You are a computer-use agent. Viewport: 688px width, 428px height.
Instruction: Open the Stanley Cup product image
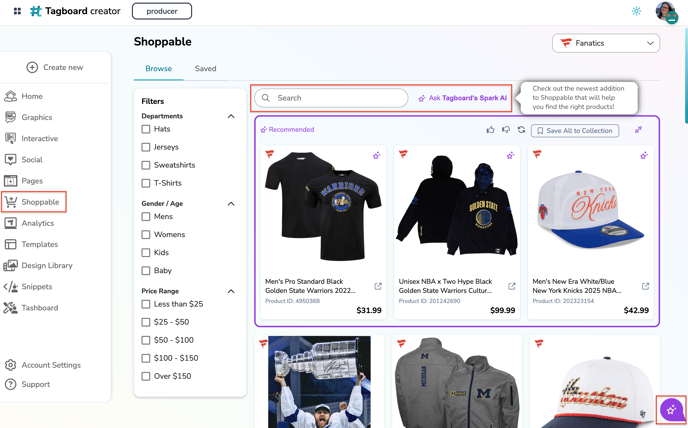(x=319, y=382)
